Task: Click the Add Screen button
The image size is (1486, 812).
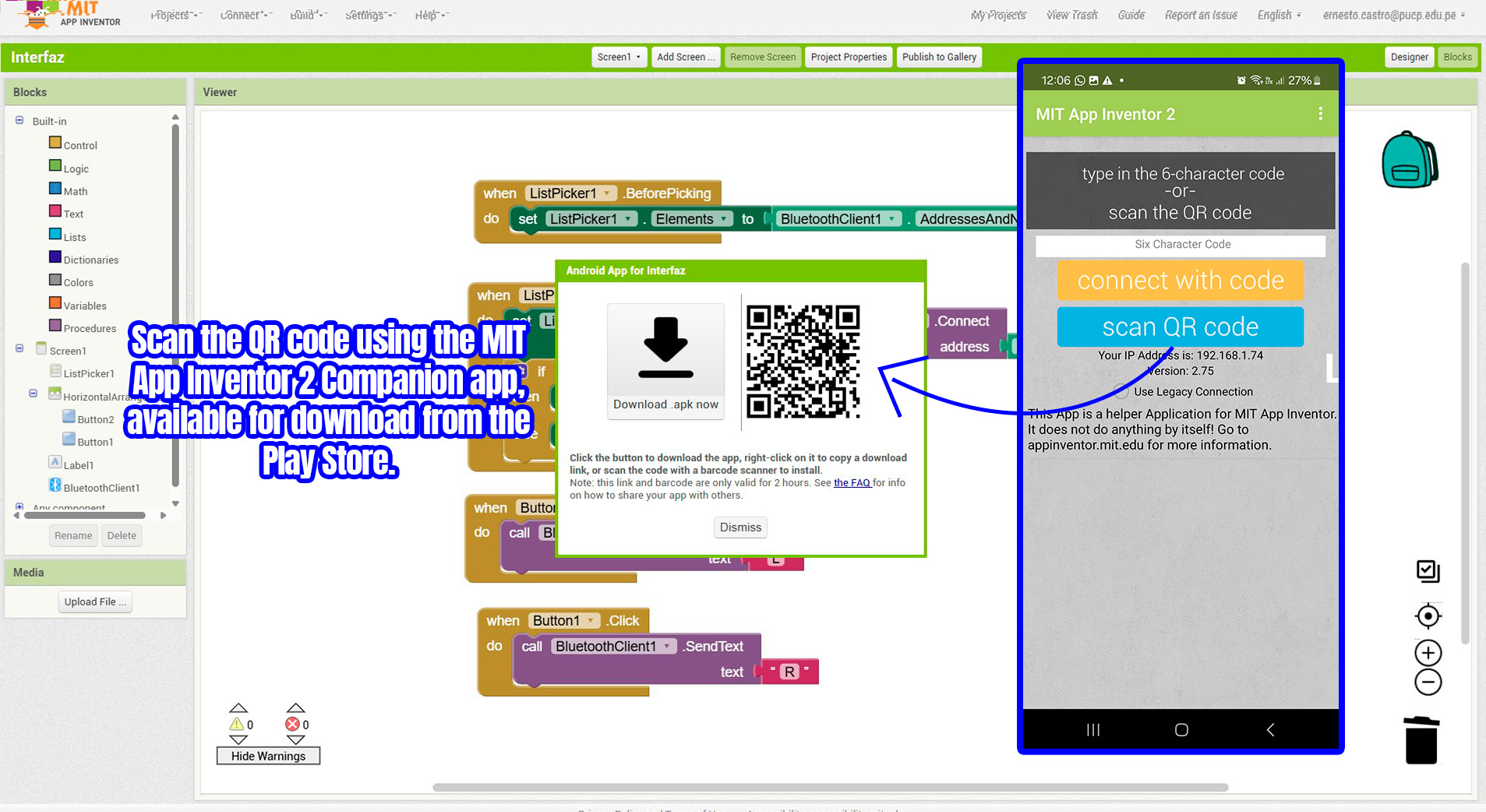Action: (686, 57)
